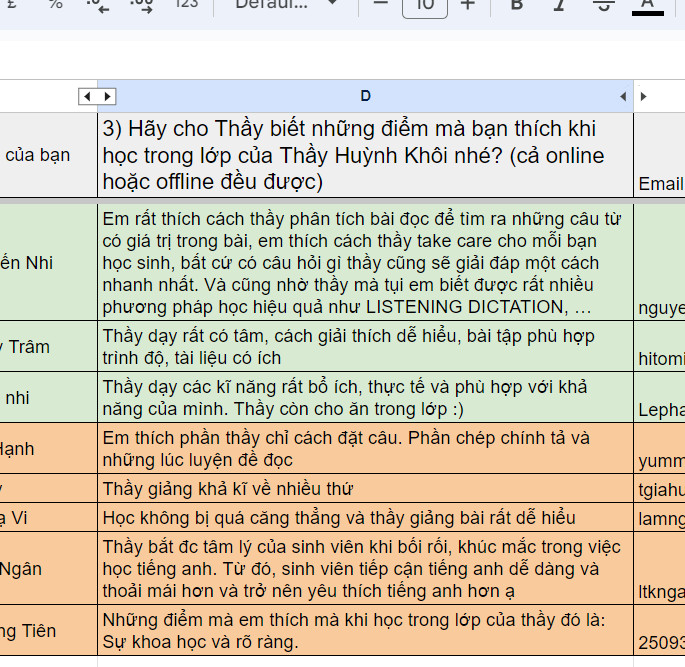
Task: Select the name cell ending in 'Ngân'
Action: (48, 568)
